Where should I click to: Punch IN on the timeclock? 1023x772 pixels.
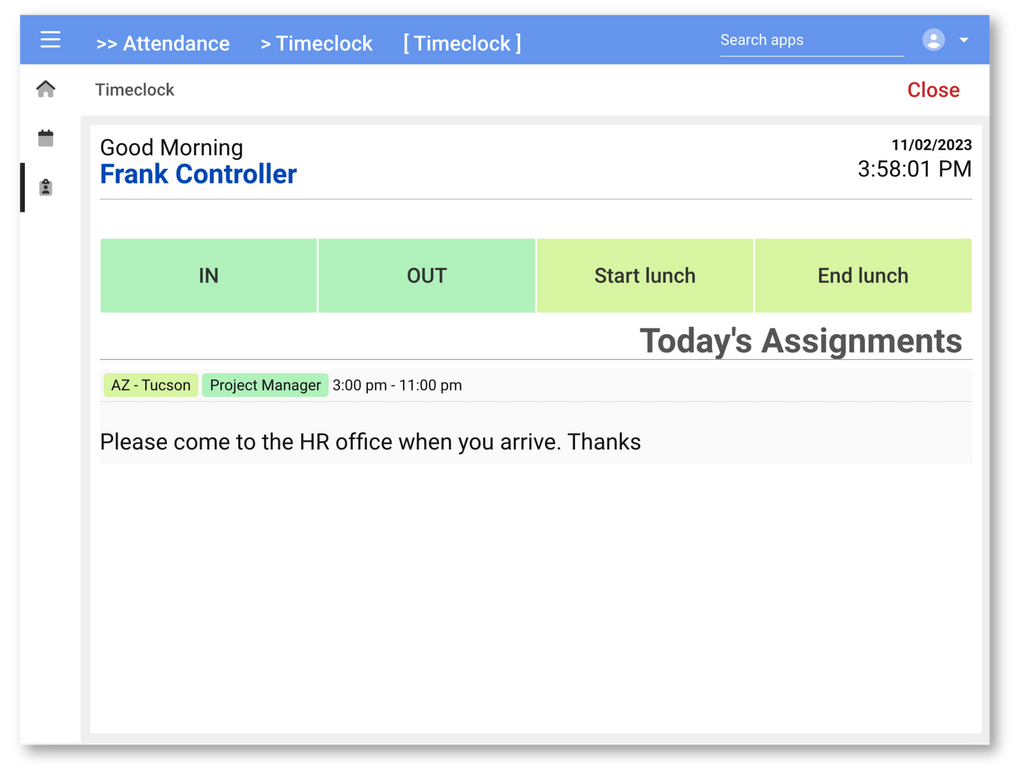[x=208, y=276]
